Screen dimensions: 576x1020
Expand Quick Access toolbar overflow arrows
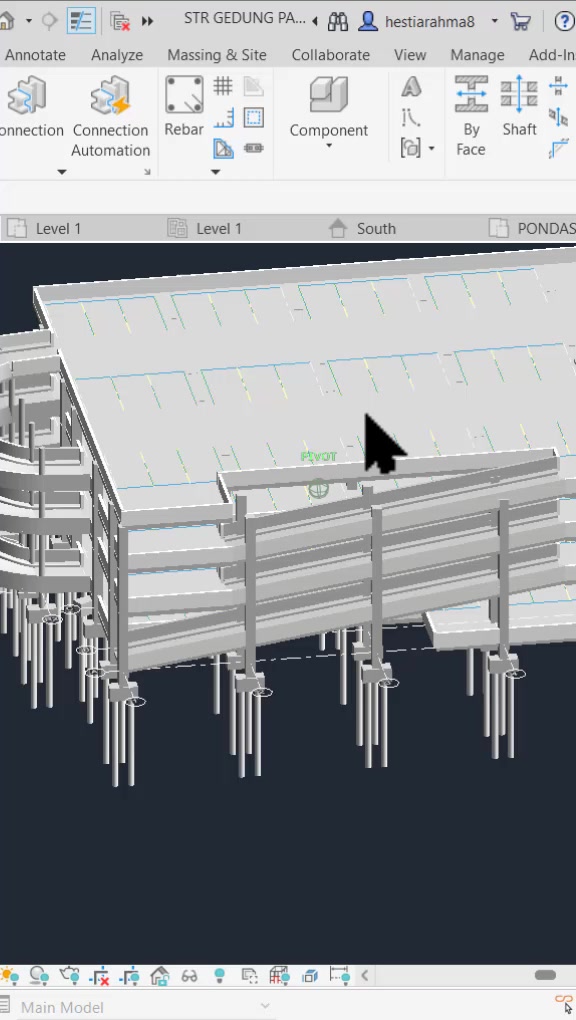coord(148,21)
